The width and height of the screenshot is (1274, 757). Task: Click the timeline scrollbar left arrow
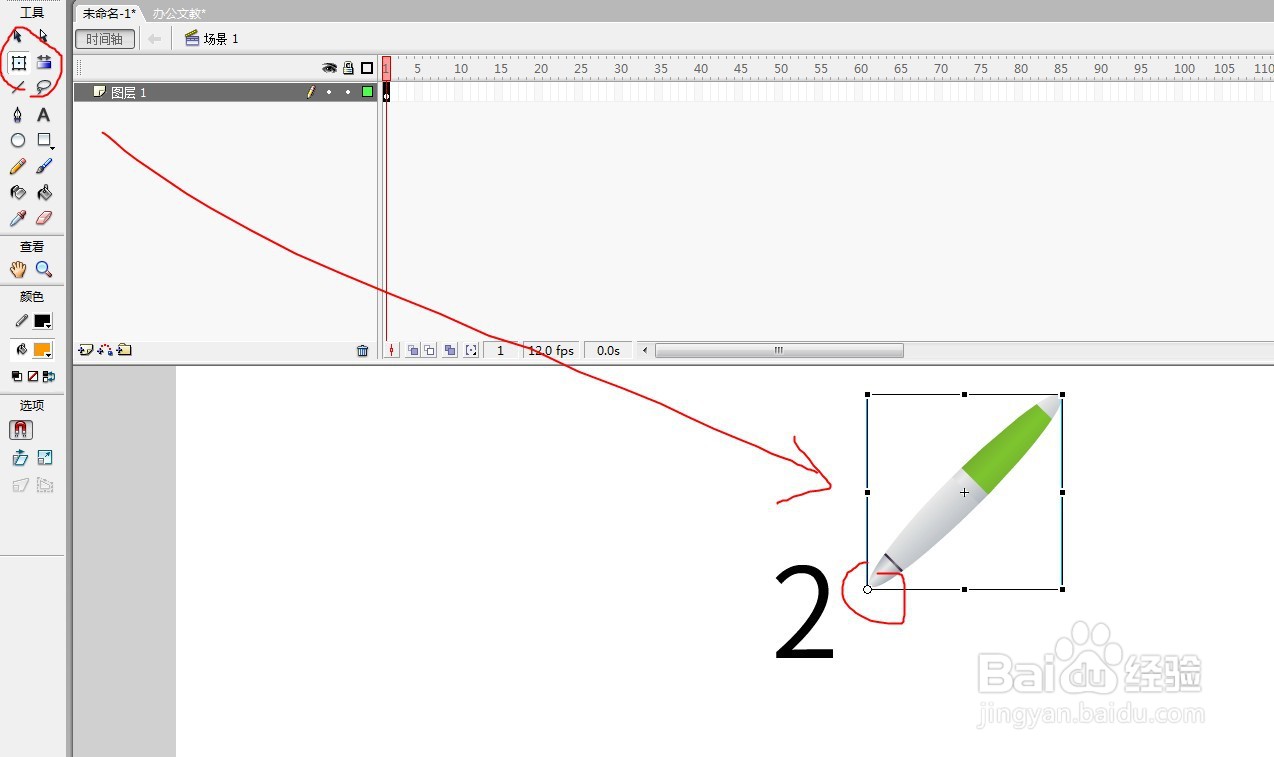[x=645, y=351]
